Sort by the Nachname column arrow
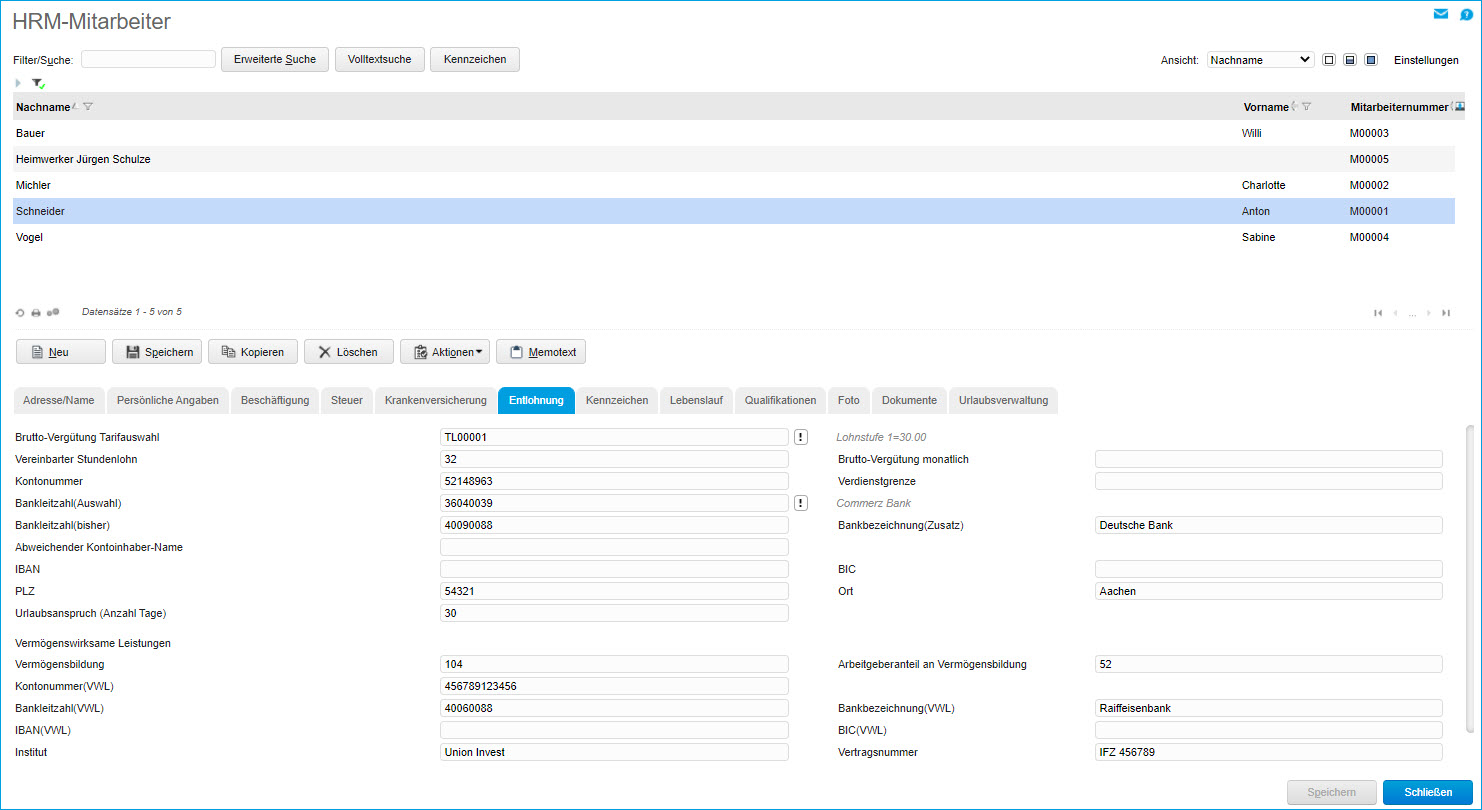This screenshot has width=1482, height=810. point(75,106)
